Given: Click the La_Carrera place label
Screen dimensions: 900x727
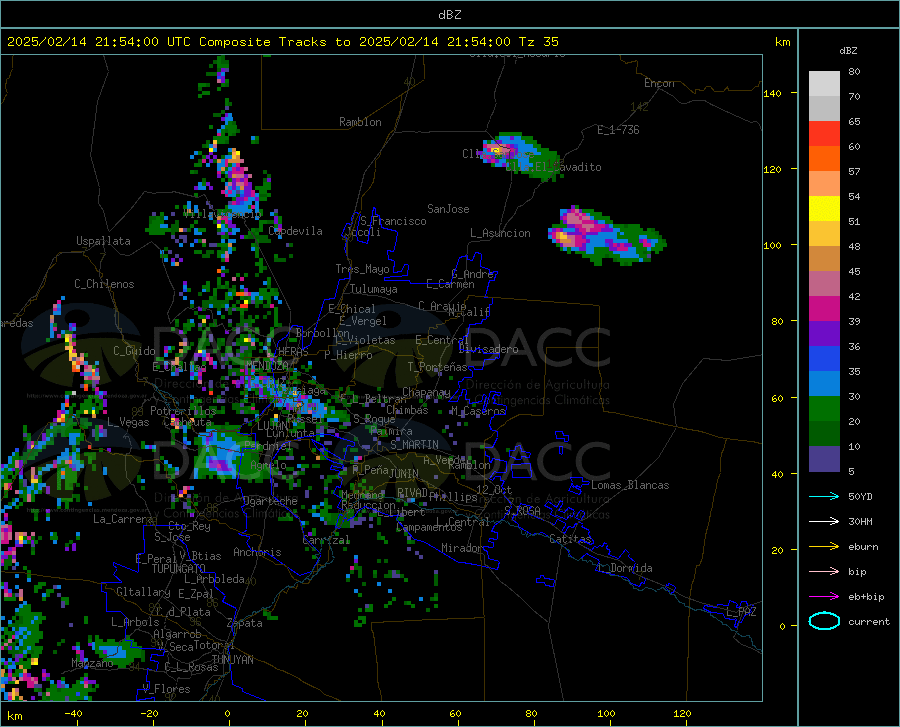Looking at the screenshot, I should [x=123, y=519].
